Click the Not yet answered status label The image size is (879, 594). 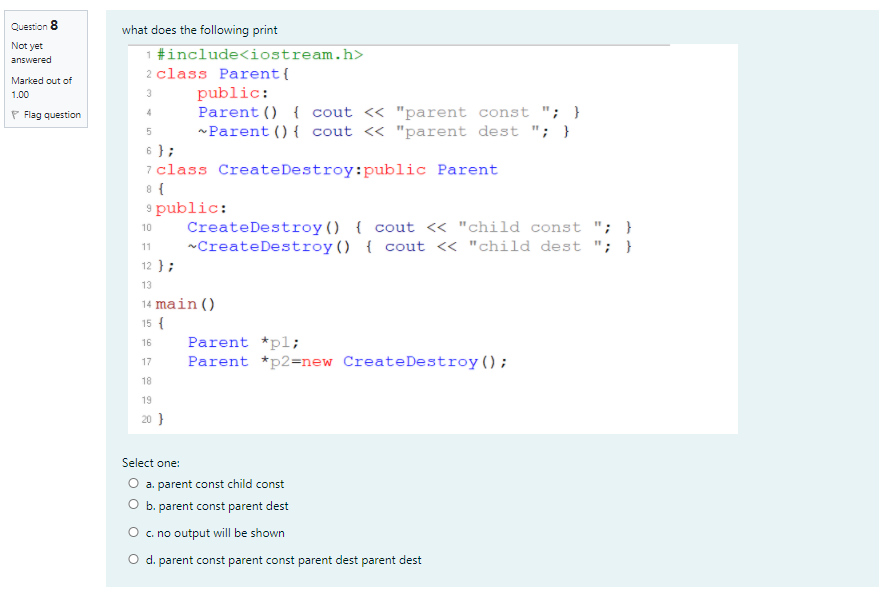point(25,51)
